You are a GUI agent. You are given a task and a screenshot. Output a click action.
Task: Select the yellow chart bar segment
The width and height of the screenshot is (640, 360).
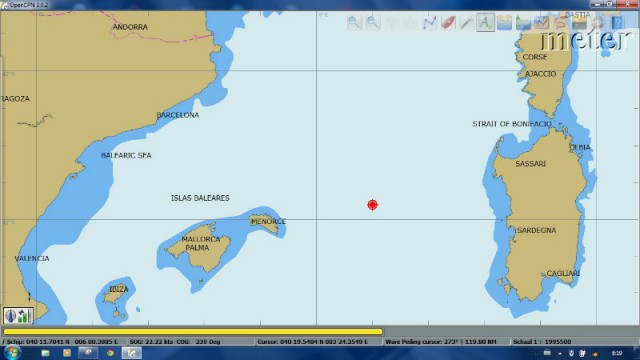click(193, 332)
